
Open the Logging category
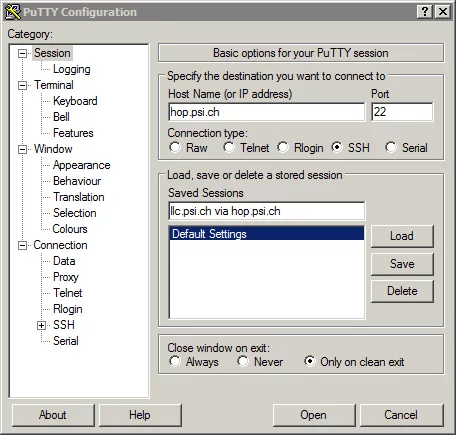(72, 69)
